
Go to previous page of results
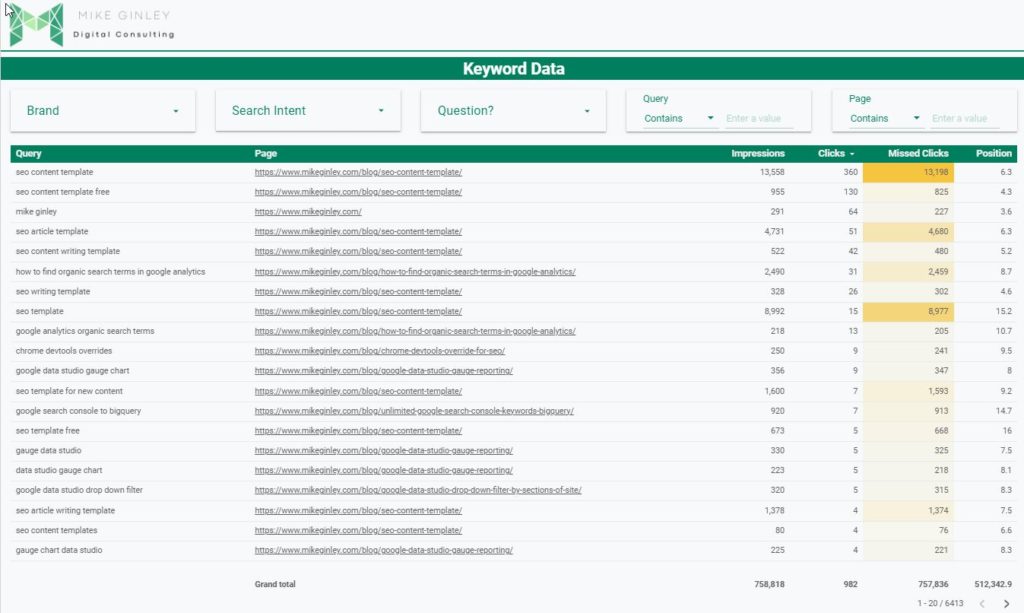click(982, 603)
